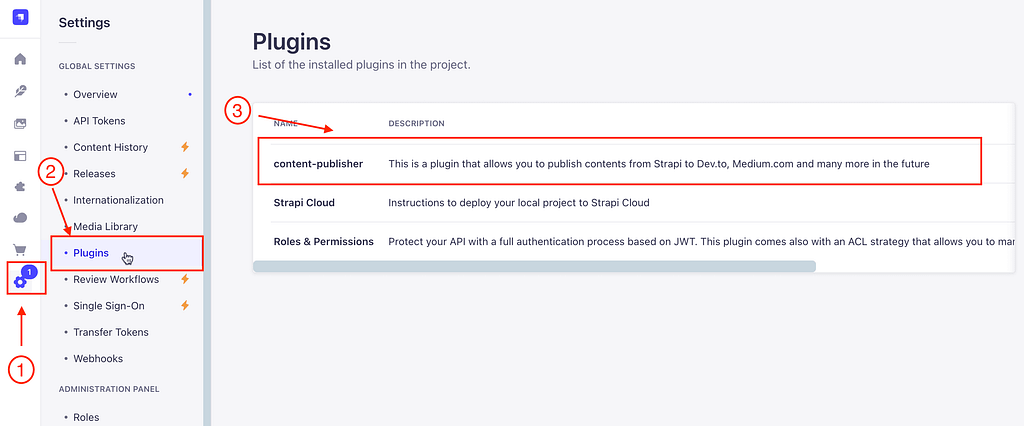Click lightning icon beside Single Sign-On
The height and width of the screenshot is (426, 1024).
tap(185, 306)
